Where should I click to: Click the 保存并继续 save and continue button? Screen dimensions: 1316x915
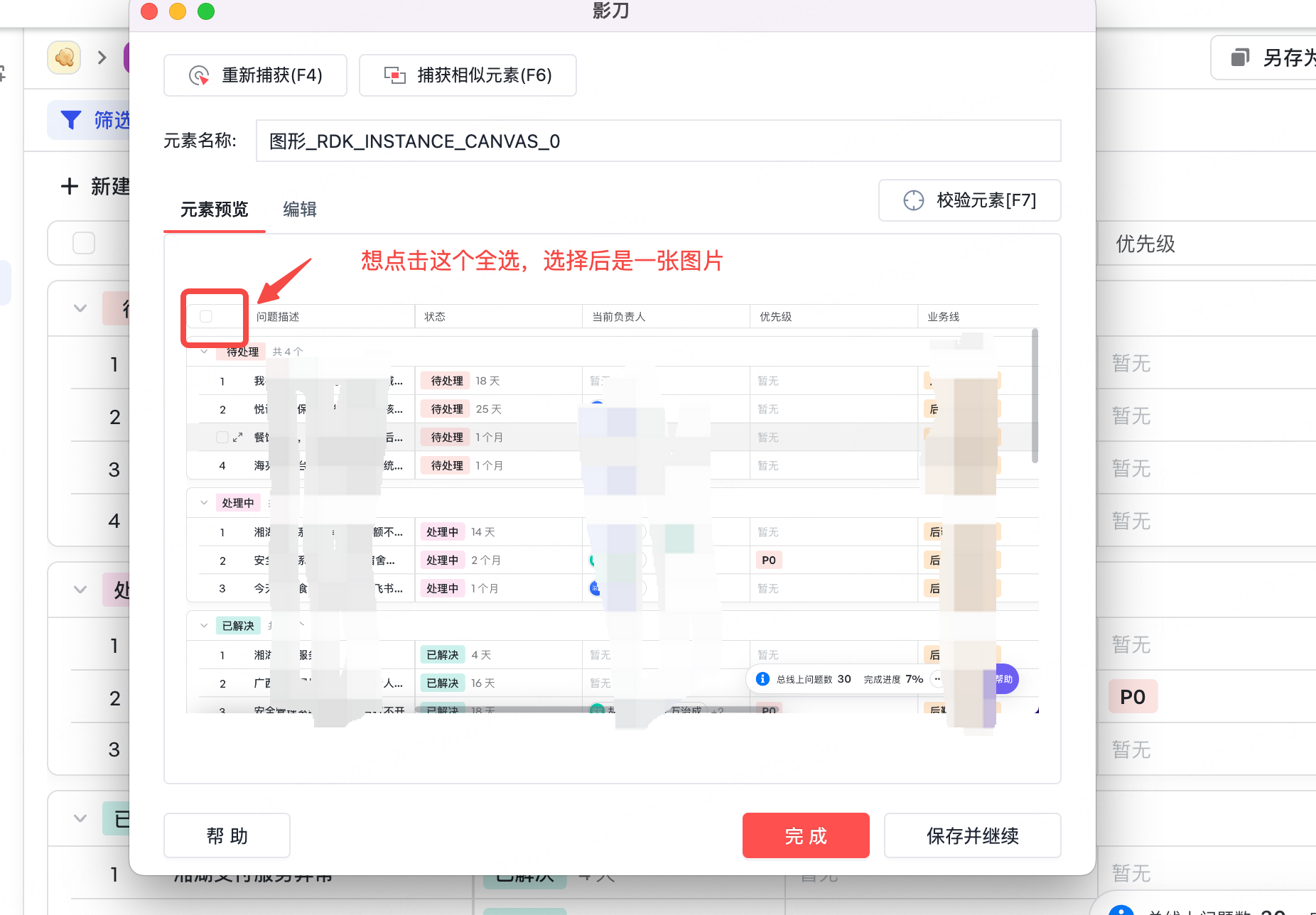pyautogui.click(x=972, y=835)
